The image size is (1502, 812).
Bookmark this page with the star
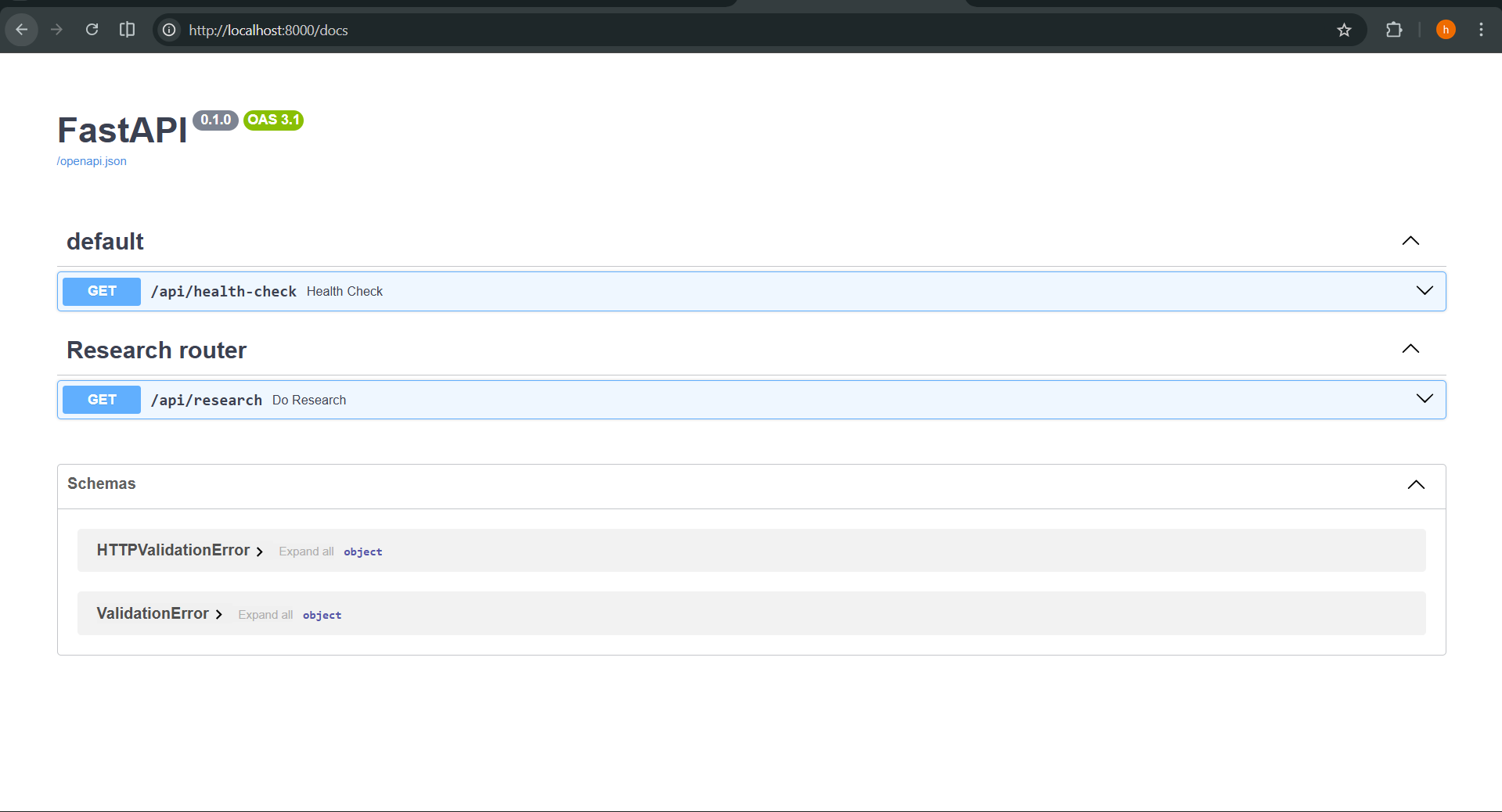coord(1344,30)
